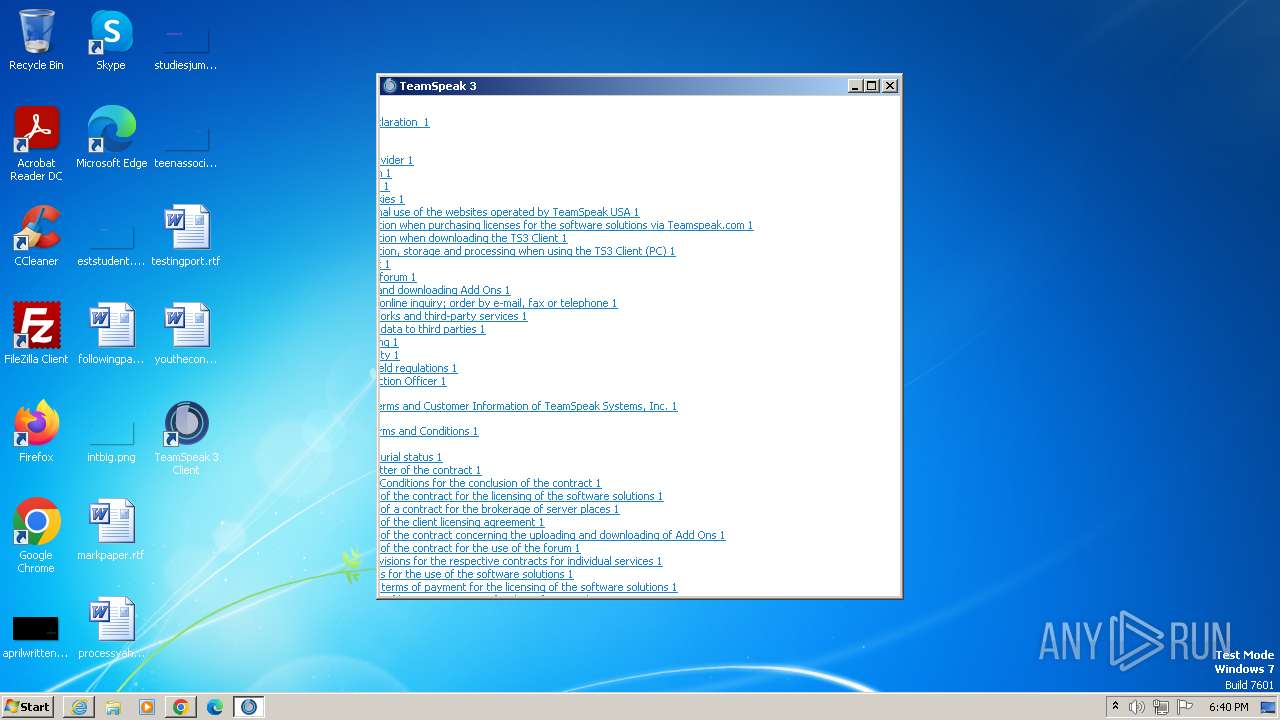This screenshot has height=720, width=1280.
Task: Open 'of the client licensing agreement 1' link
Action: (x=462, y=522)
